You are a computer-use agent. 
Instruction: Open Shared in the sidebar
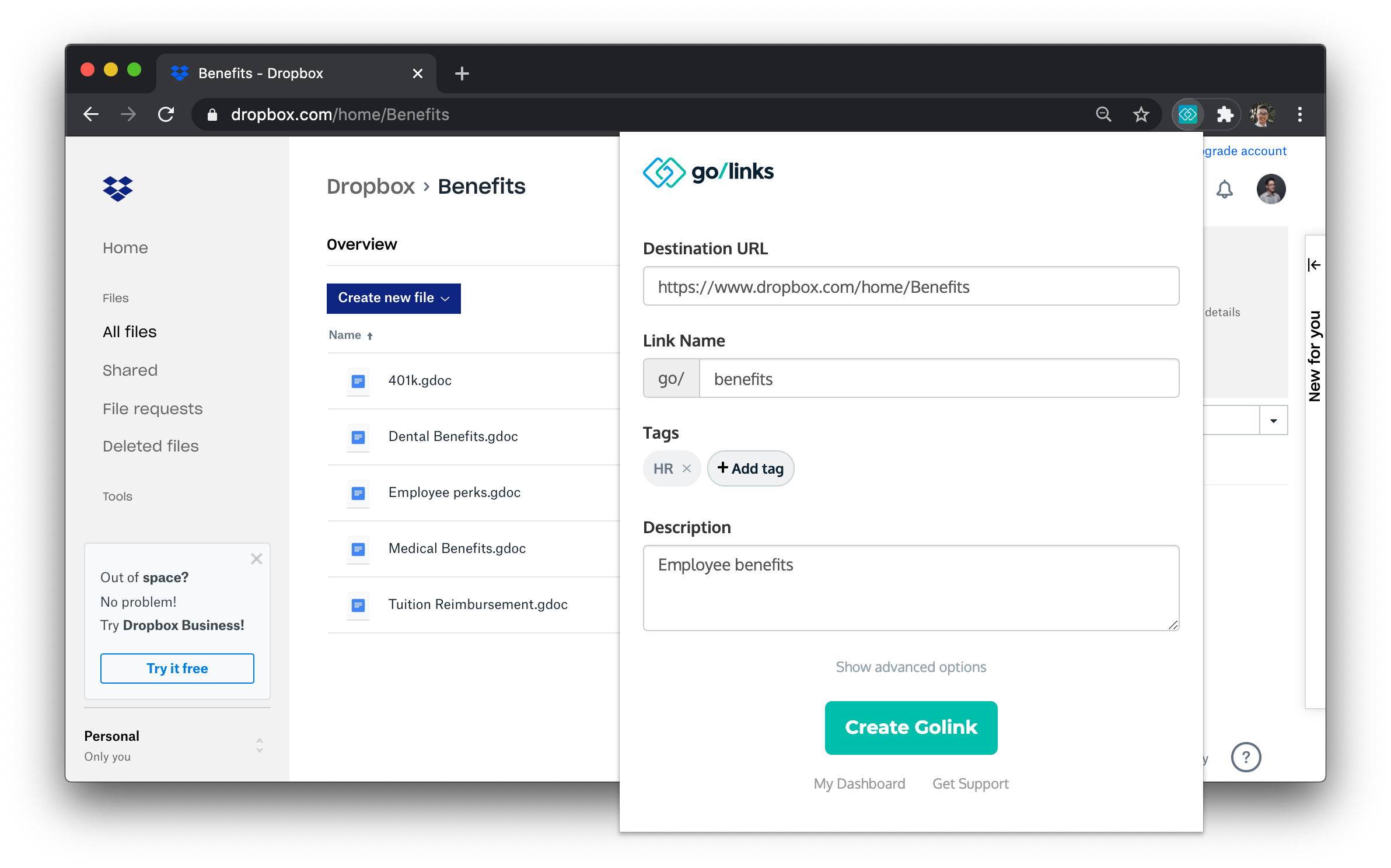pos(130,370)
